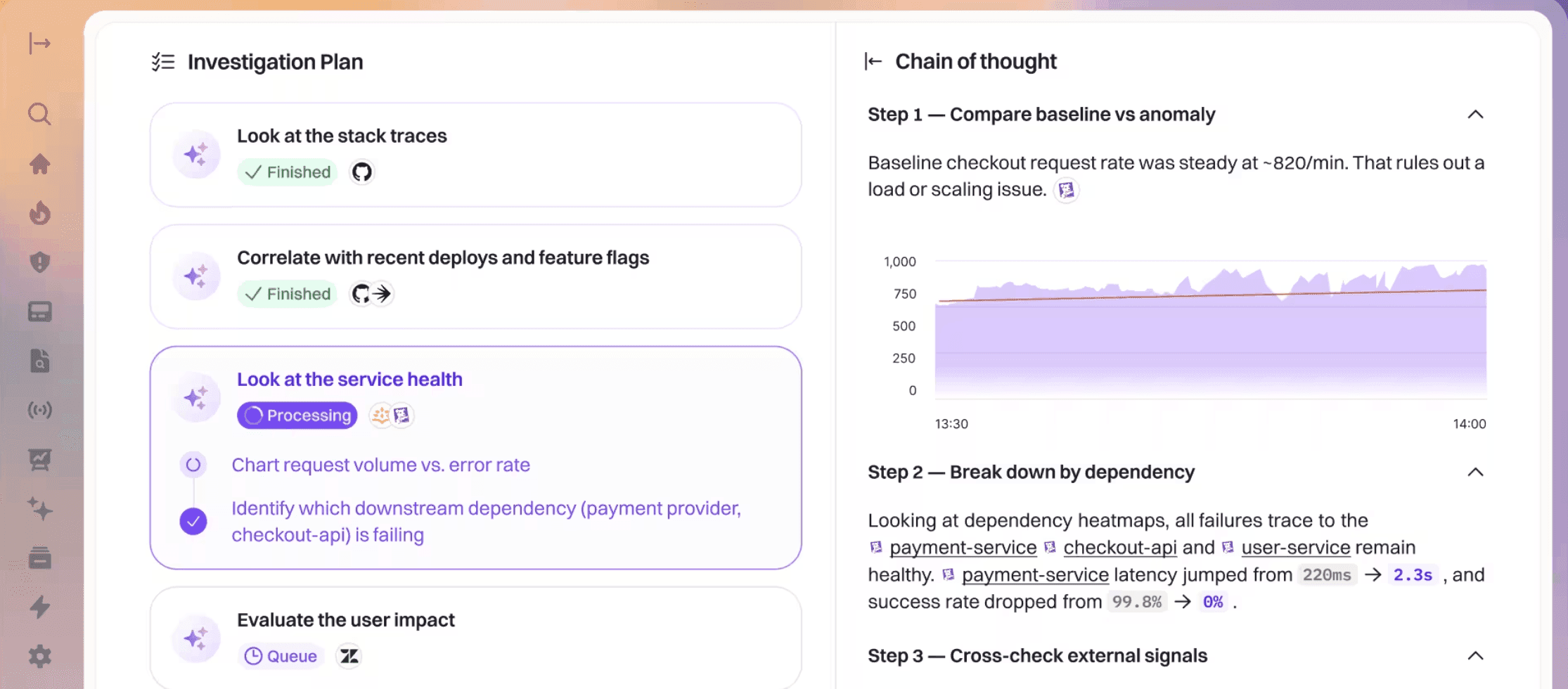
Task: Click the lightning bolt sidebar icon
Action: point(40,607)
